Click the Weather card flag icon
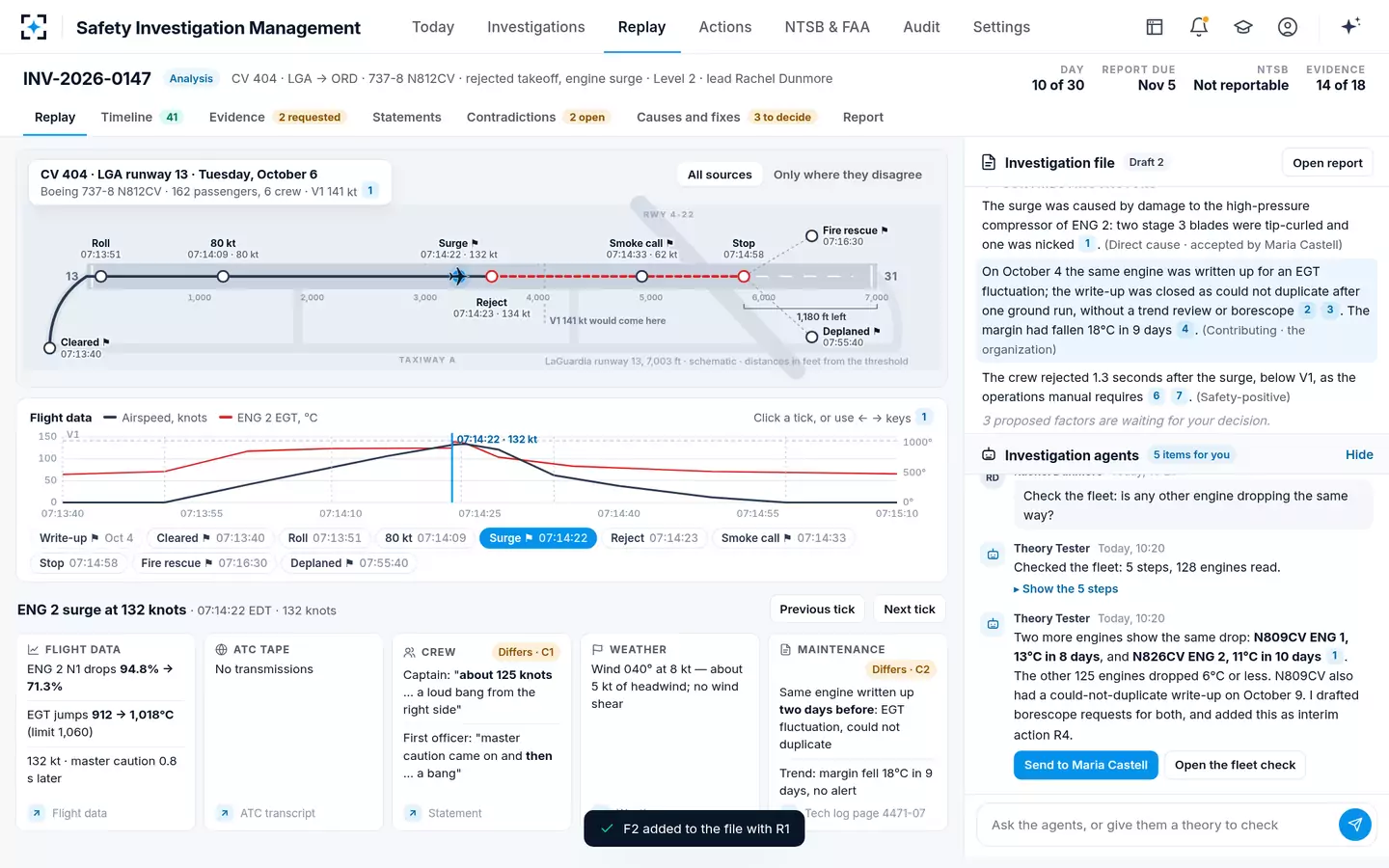The height and width of the screenshot is (868, 1389). pyautogui.click(x=597, y=650)
